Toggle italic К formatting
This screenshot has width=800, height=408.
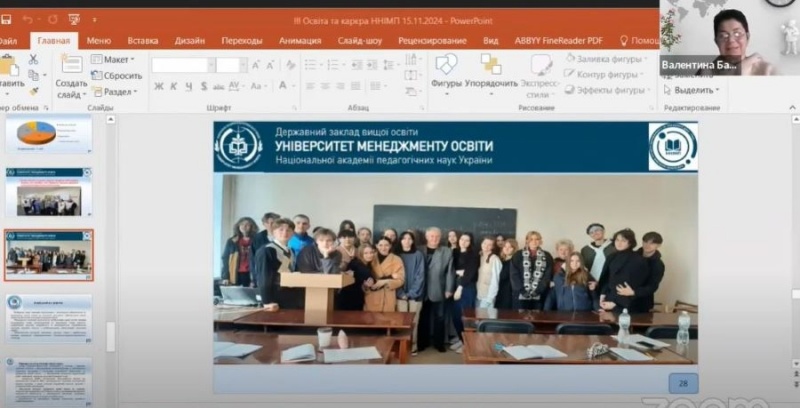pyautogui.click(x=174, y=86)
